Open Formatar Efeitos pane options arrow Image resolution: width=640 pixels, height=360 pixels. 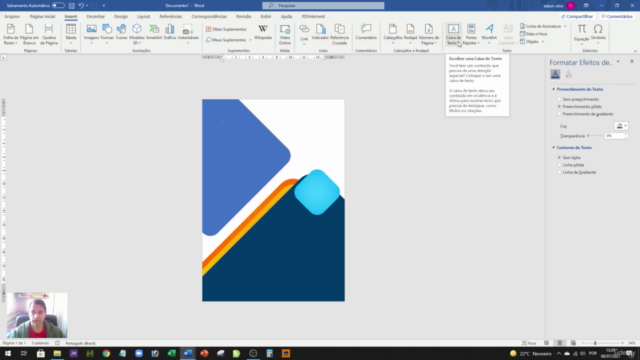click(x=618, y=62)
